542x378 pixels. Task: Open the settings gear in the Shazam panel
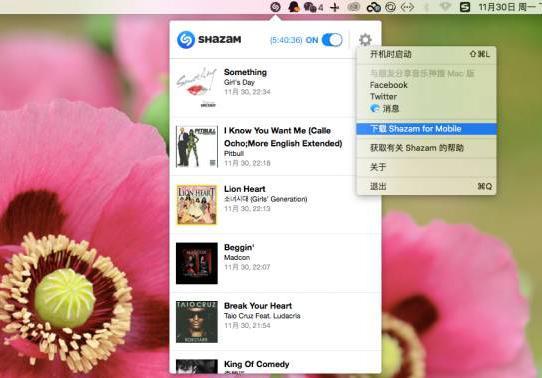coord(365,40)
